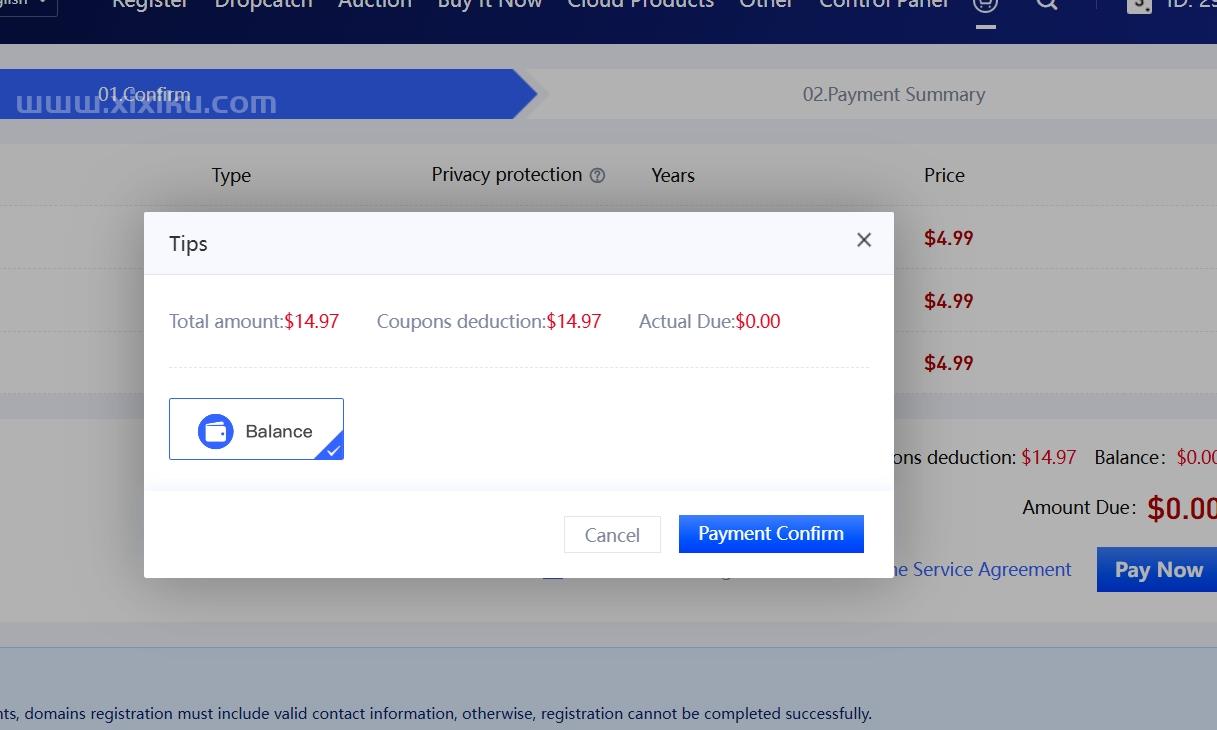
Task: Open the Register menu item
Action: 150,4
